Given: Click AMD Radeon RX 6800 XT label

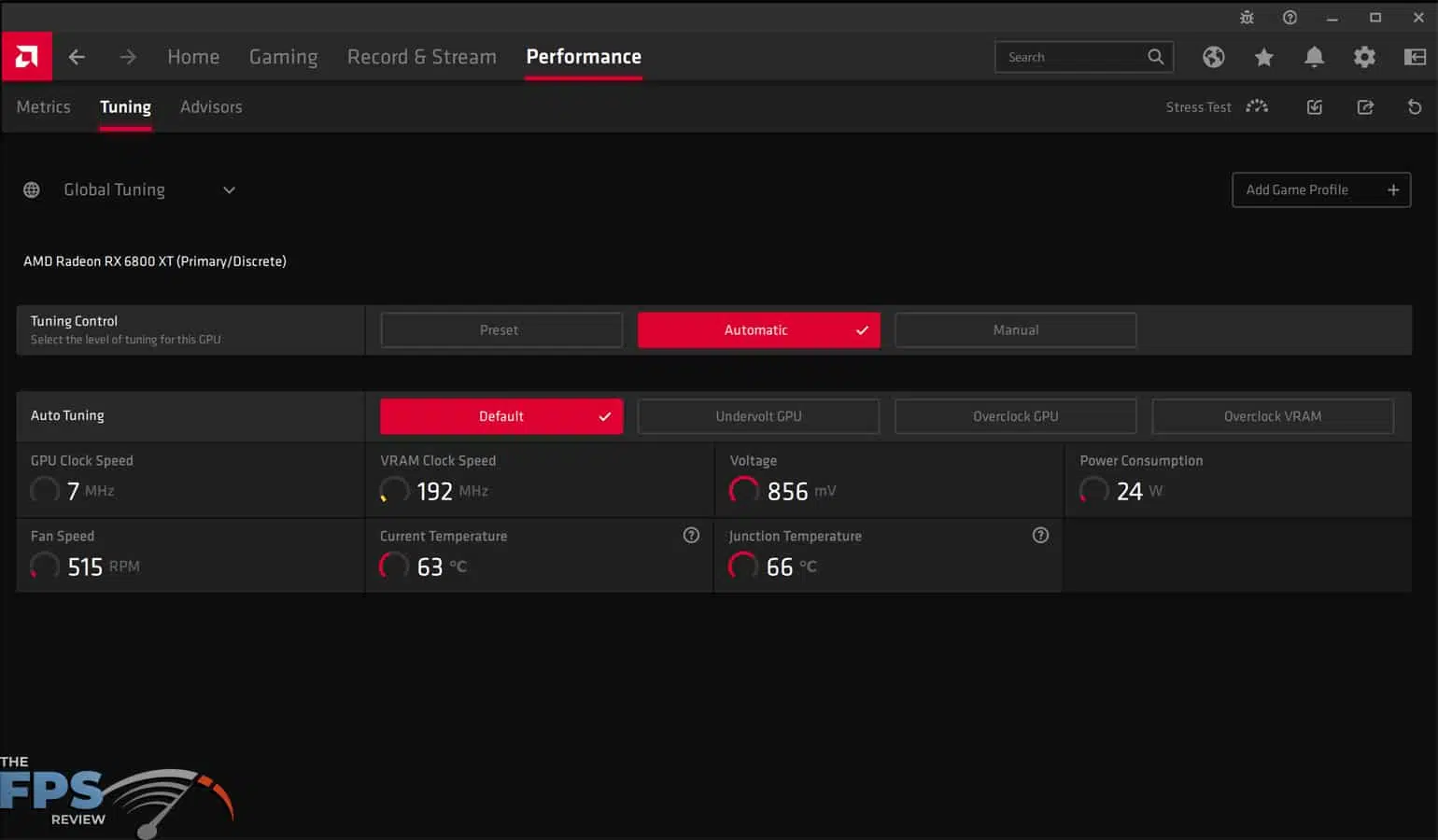Looking at the screenshot, I should [x=155, y=261].
